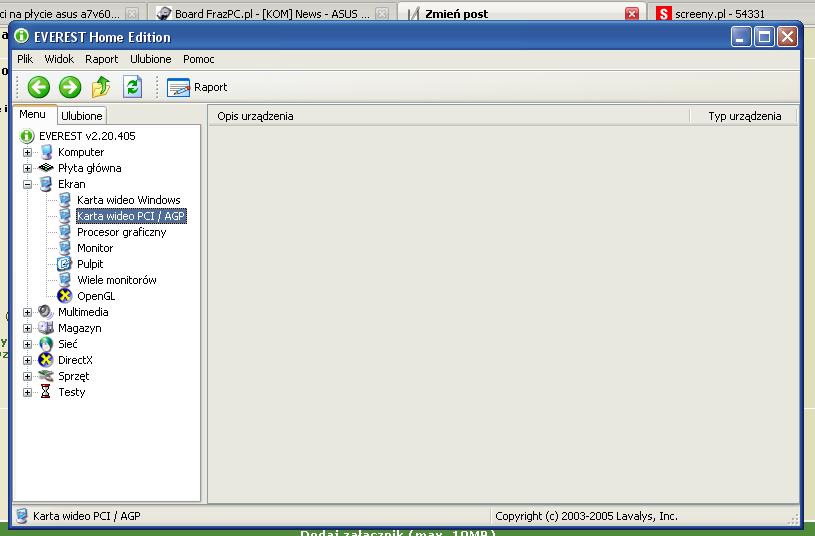Go back with the green left arrow

(x=38, y=87)
